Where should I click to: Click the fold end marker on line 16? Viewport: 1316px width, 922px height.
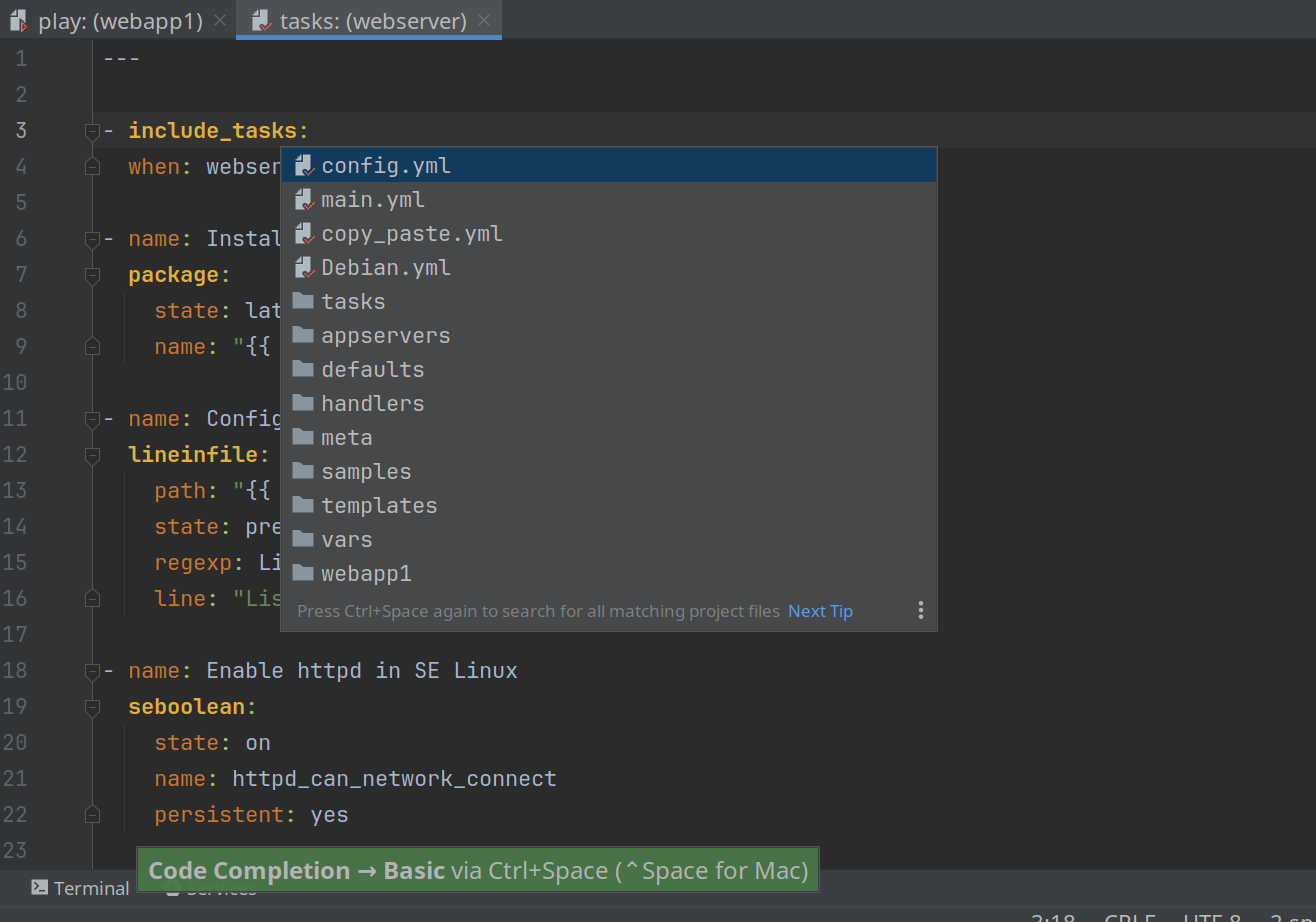pyautogui.click(x=92, y=599)
